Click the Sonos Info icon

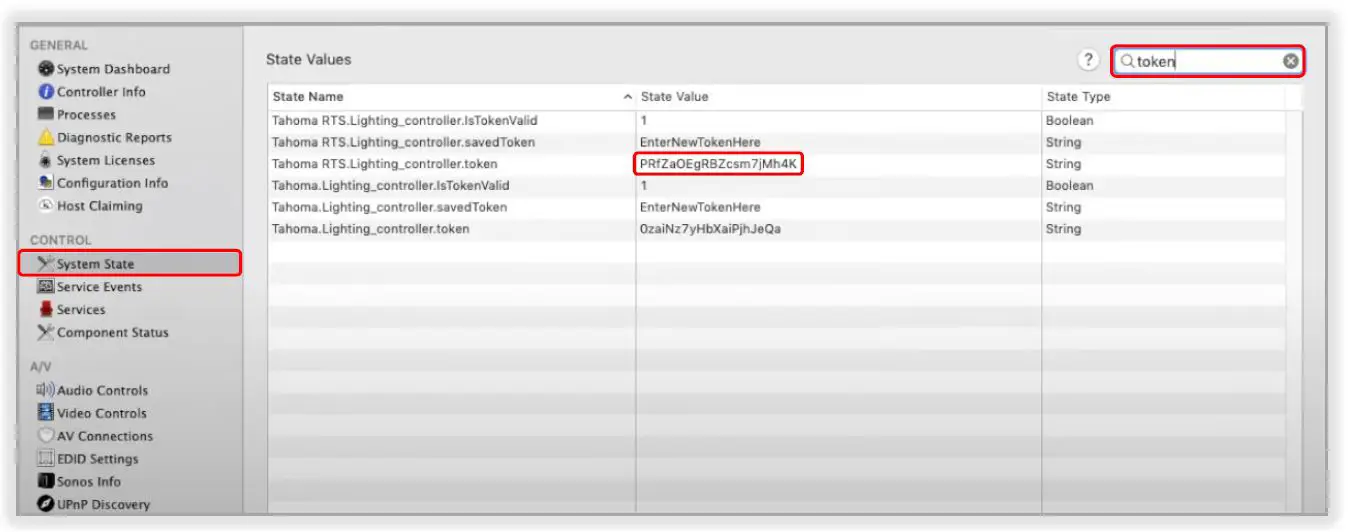46,482
